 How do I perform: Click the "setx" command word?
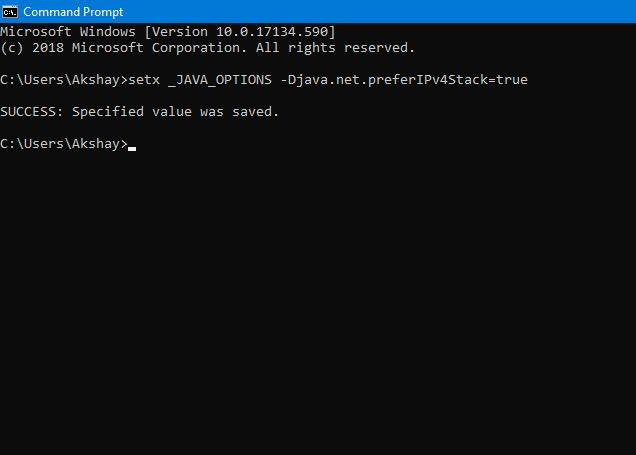click(144, 79)
